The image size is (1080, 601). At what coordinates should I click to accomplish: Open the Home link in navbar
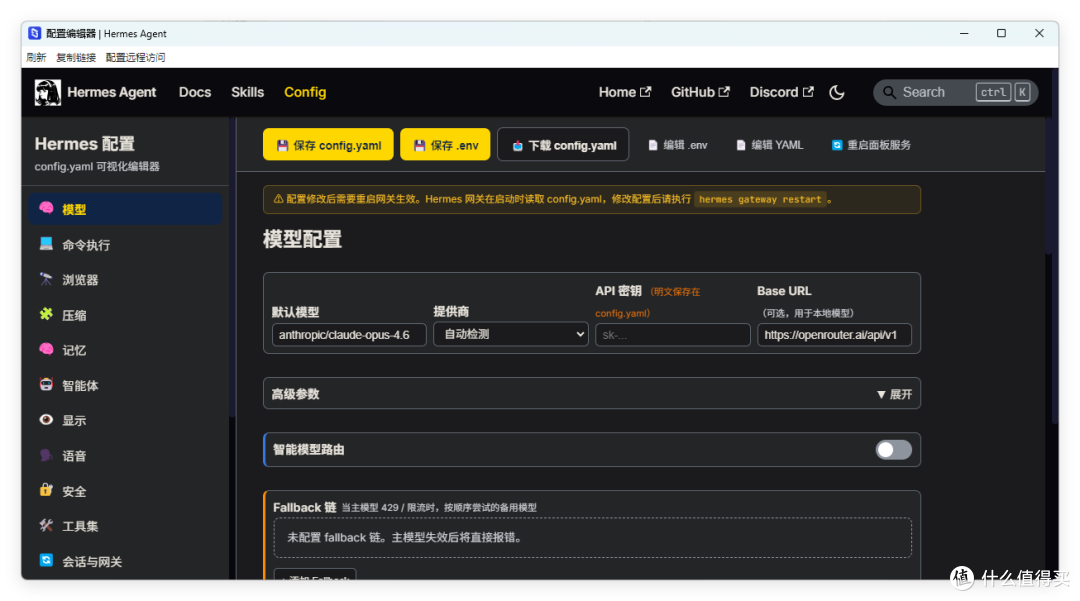[625, 92]
